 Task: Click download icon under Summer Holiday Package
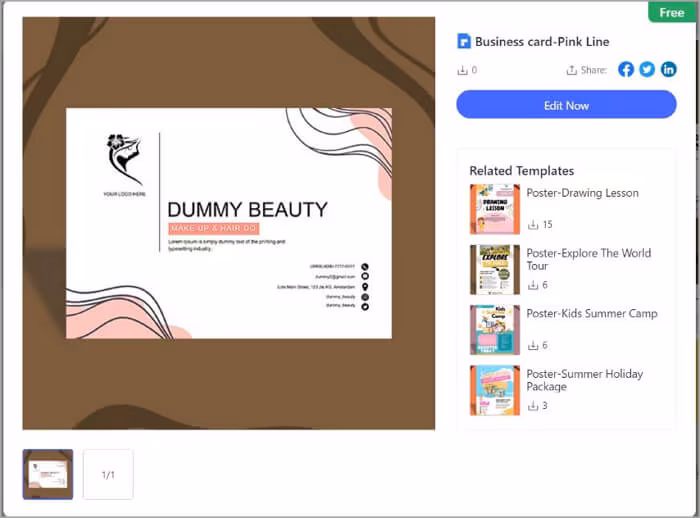(533, 406)
